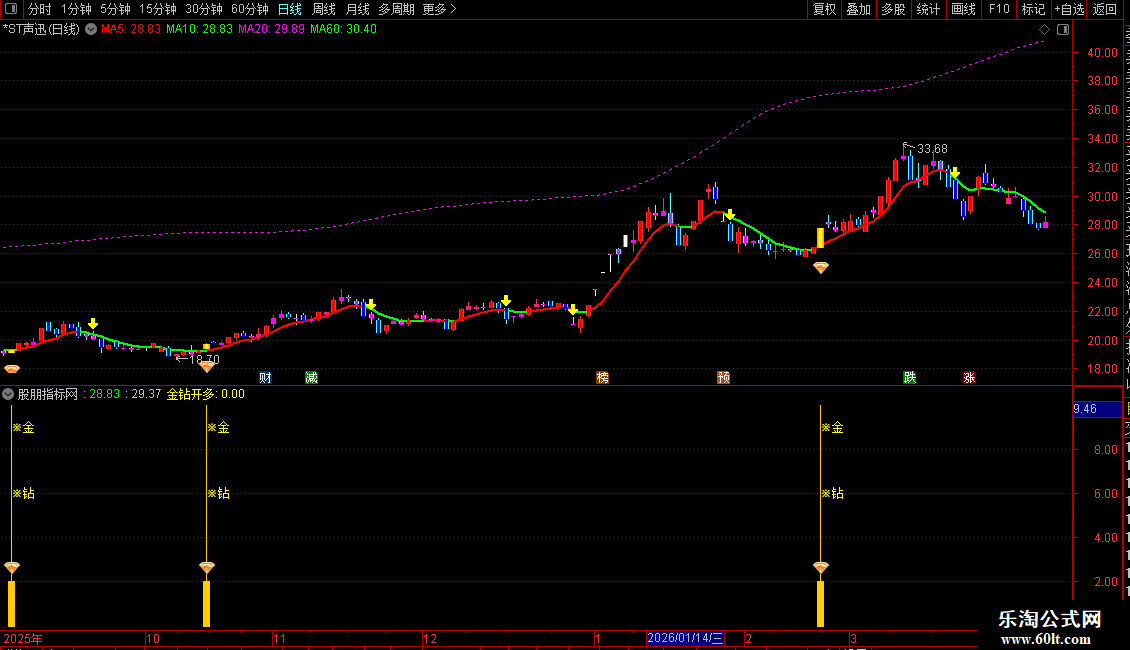Select the 日线 daily period
Viewport: 1130px width, 650px height.
(290, 9)
